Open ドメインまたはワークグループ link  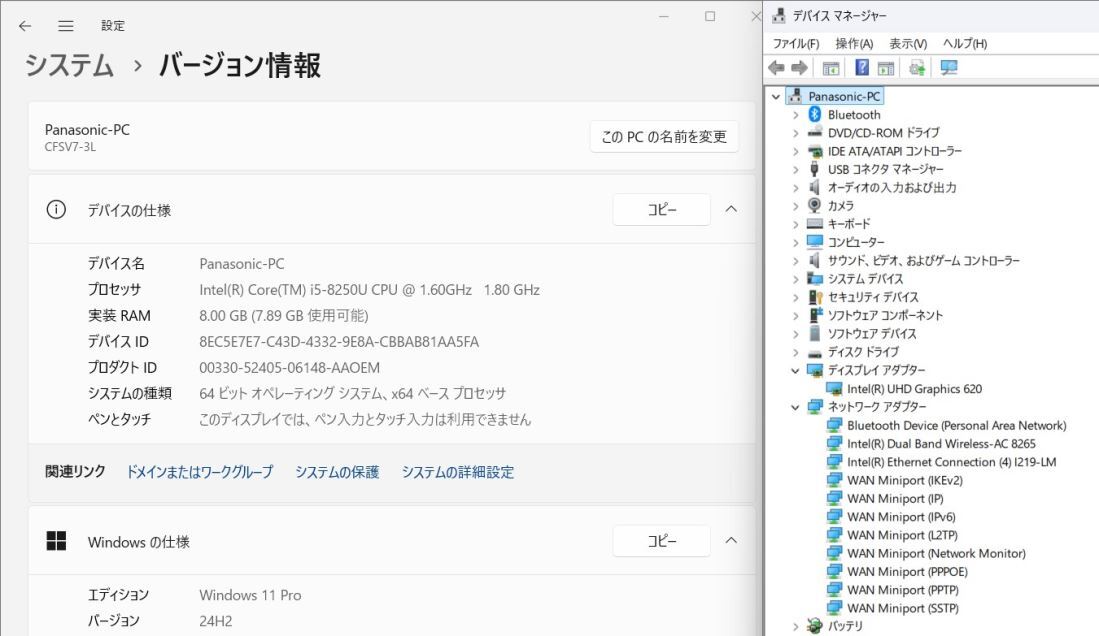click(x=200, y=472)
